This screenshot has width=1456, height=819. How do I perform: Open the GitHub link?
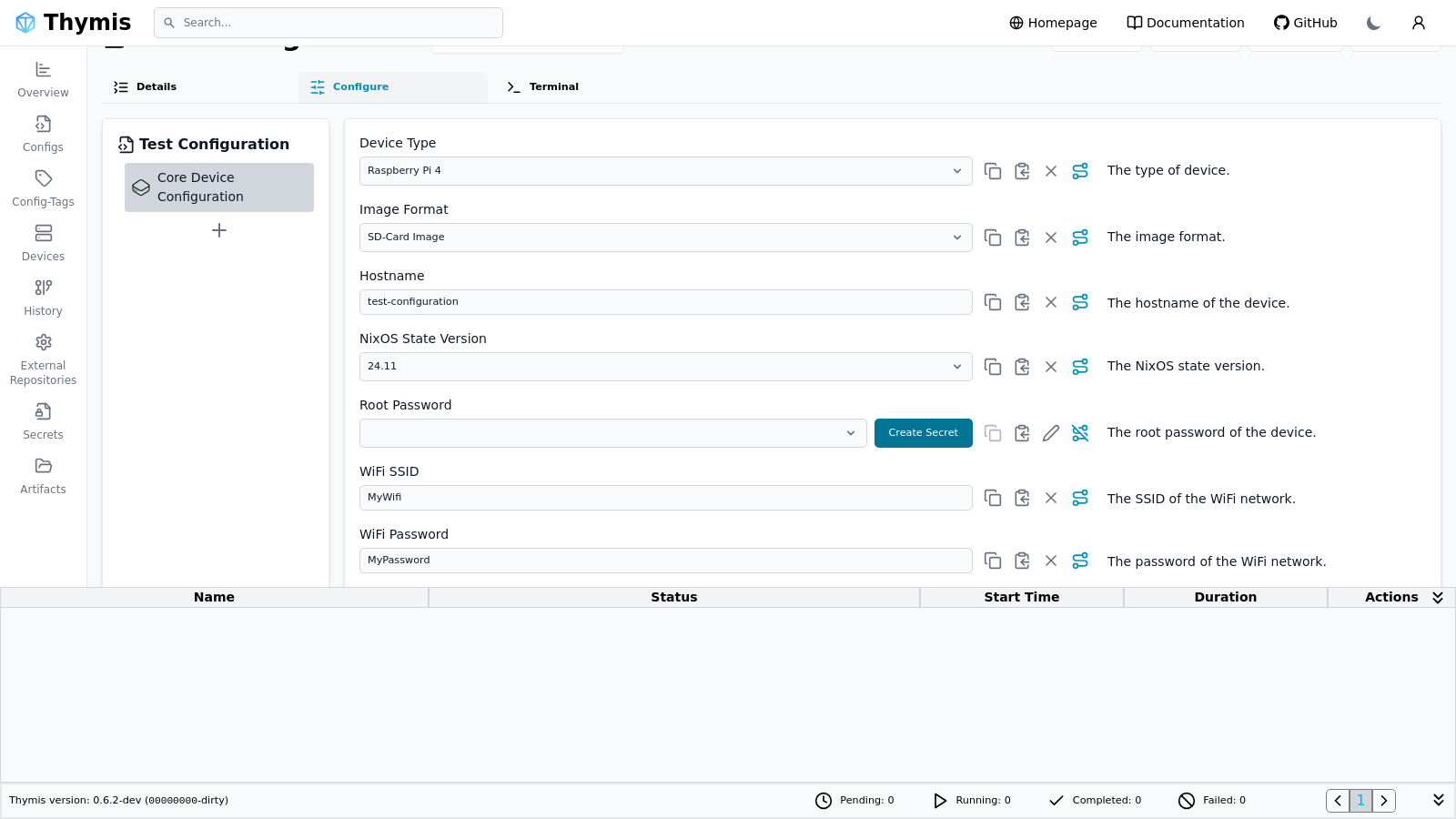[1306, 23]
